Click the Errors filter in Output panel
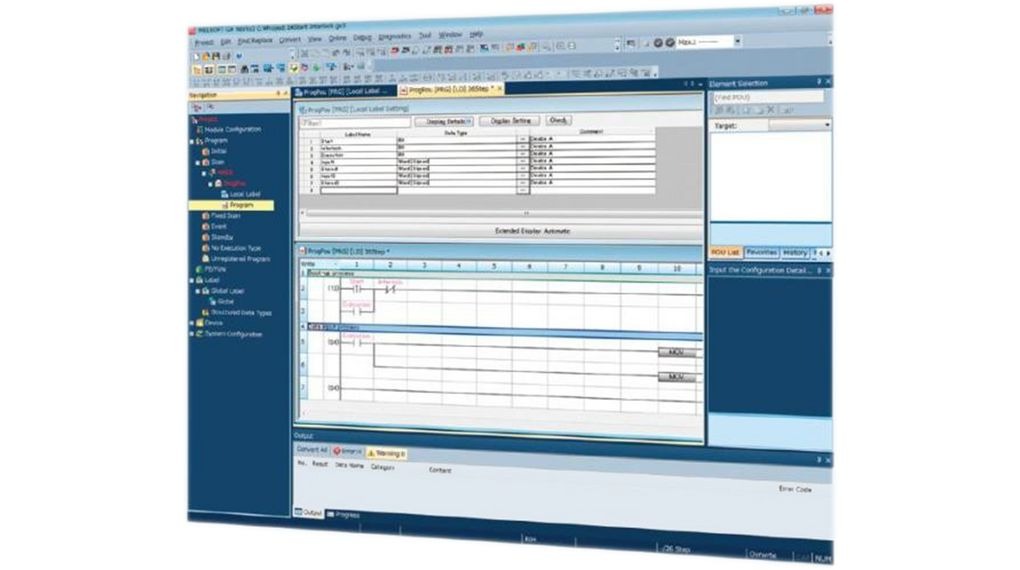The image size is (1020, 570). 347,452
